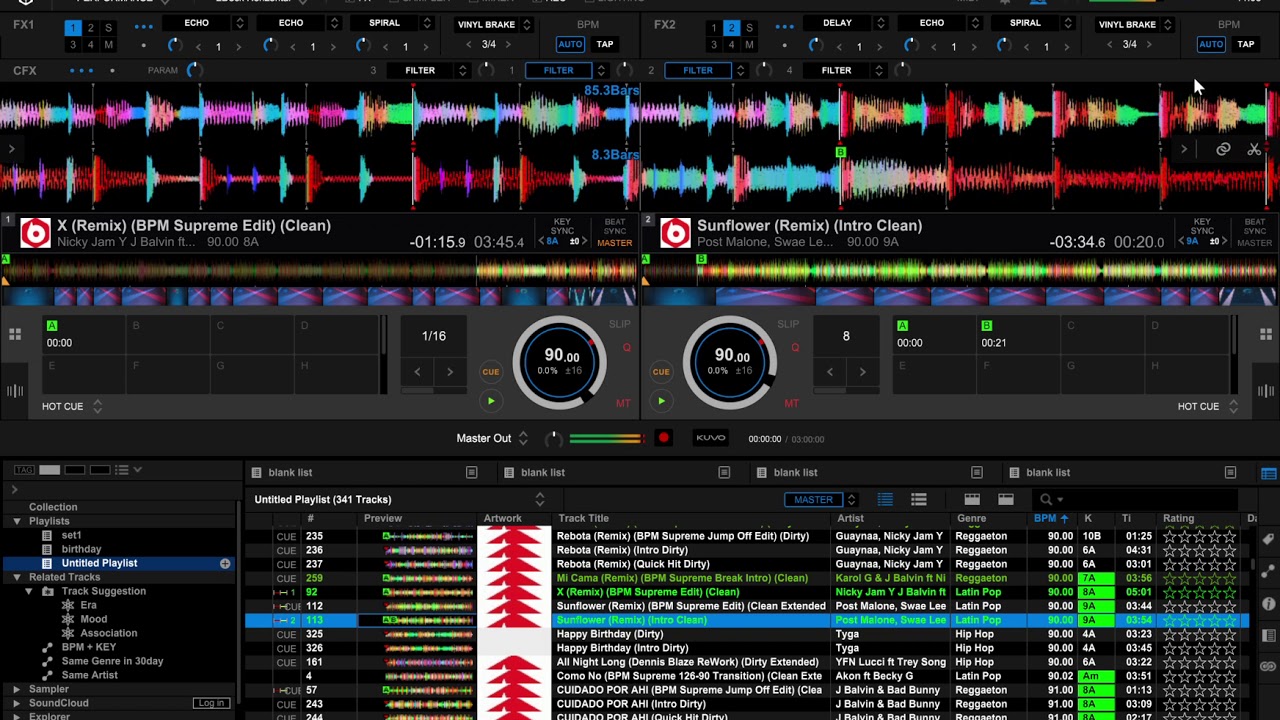Image resolution: width=1280 pixels, height=720 pixels.
Task: Toggle the AUTO BPM button in FX2
Action: point(1211,44)
